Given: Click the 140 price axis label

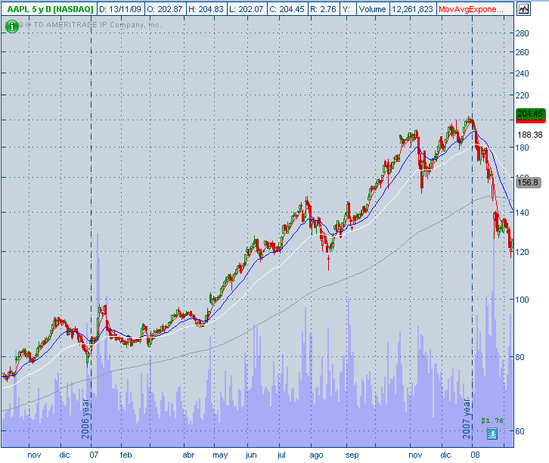Looking at the screenshot, I should pos(522,212).
